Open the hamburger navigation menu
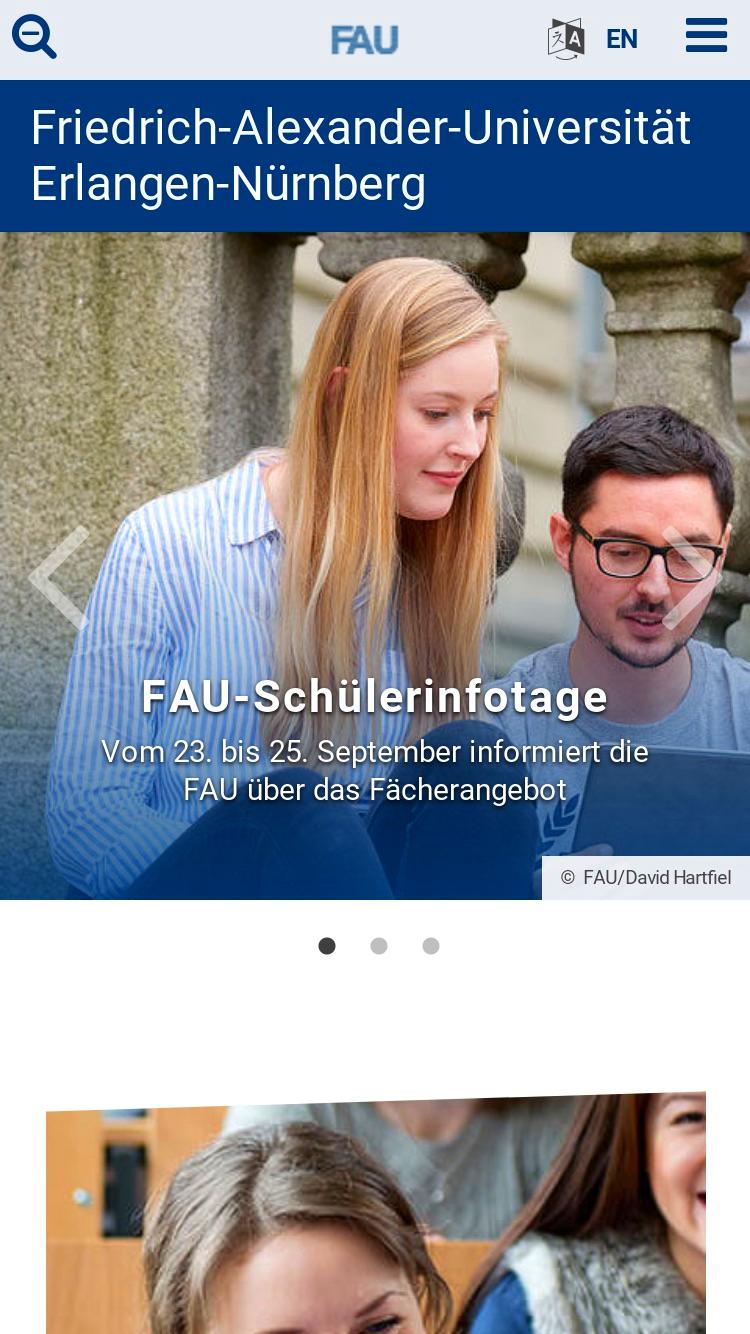The width and height of the screenshot is (750, 1334). coord(706,35)
